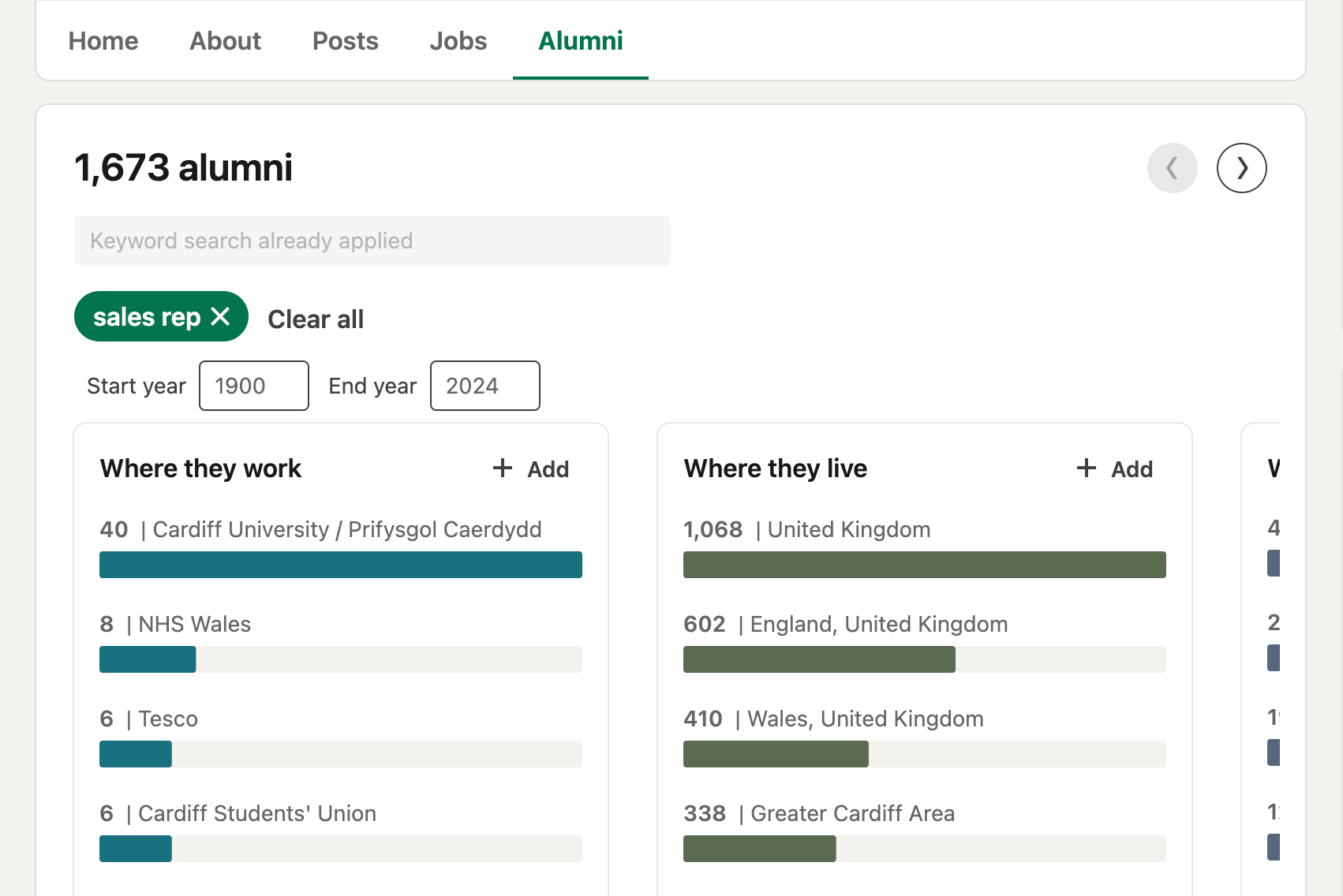This screenshot has height=896, width=1343.
Task: Click the "1,068 | United Kingdom" label
Action: (807, 529)
